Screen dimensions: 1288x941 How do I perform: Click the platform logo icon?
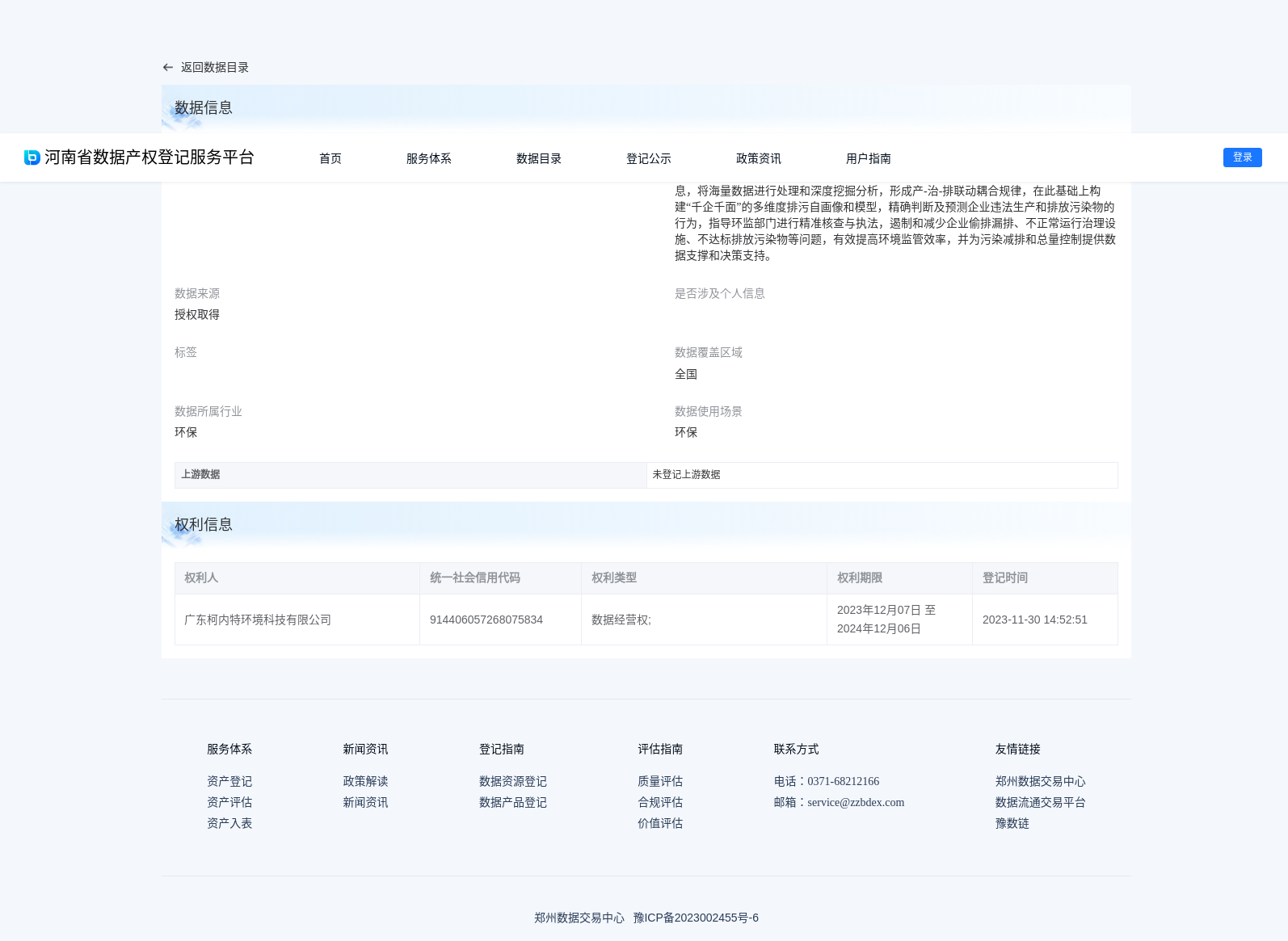coord(32,158)
